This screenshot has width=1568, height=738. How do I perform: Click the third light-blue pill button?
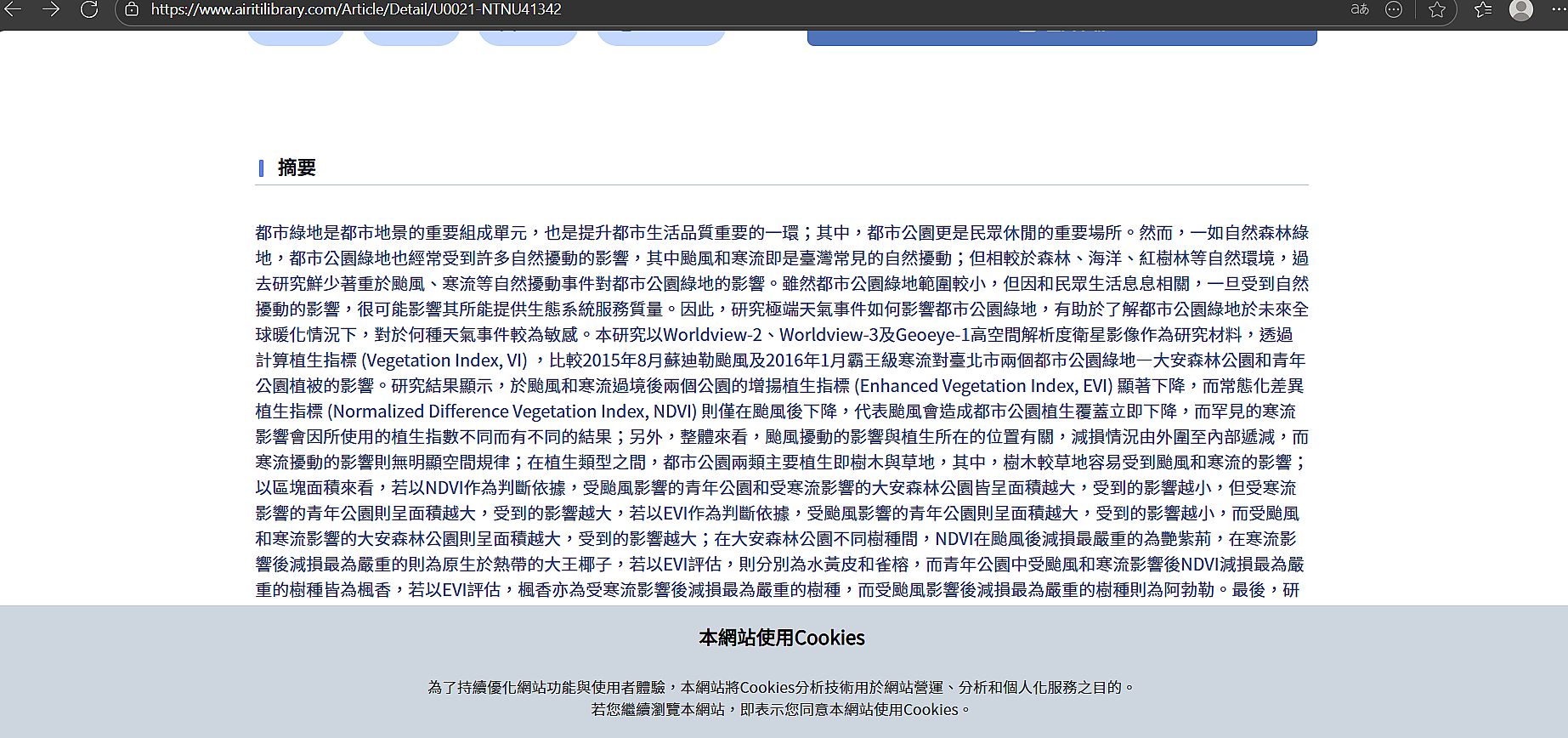click(x=528, y=37)
